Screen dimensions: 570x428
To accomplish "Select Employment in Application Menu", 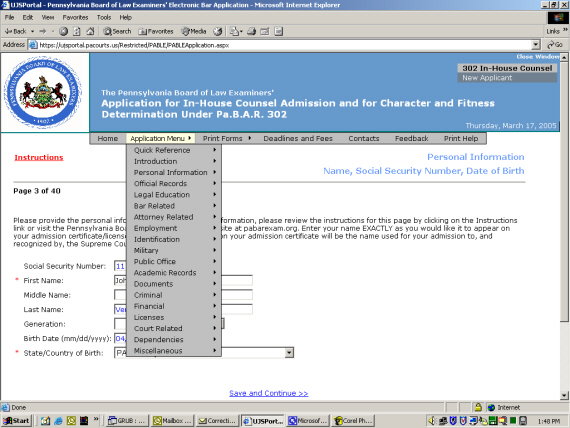I will pyautogui.click(x=174, y=228).
